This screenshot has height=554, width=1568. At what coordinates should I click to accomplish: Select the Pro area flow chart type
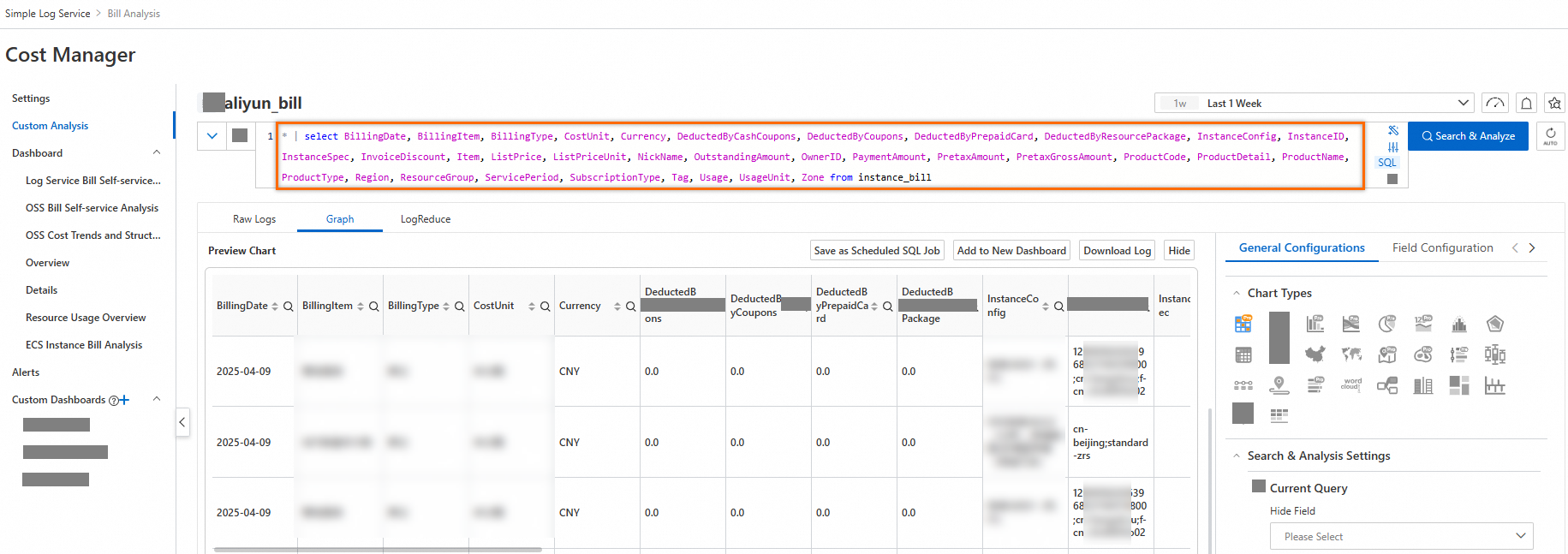(1351, 324)
